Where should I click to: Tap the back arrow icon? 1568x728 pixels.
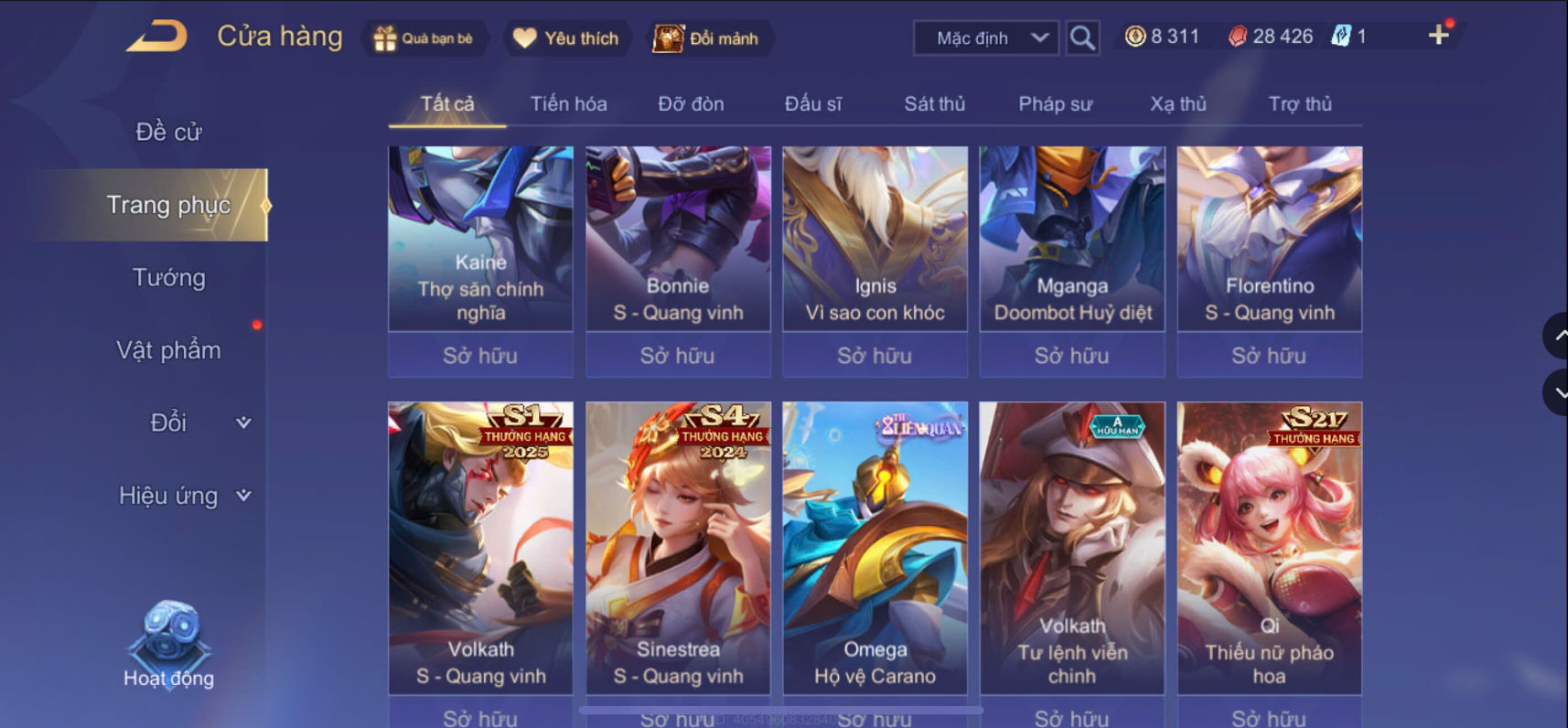point(157,36)
